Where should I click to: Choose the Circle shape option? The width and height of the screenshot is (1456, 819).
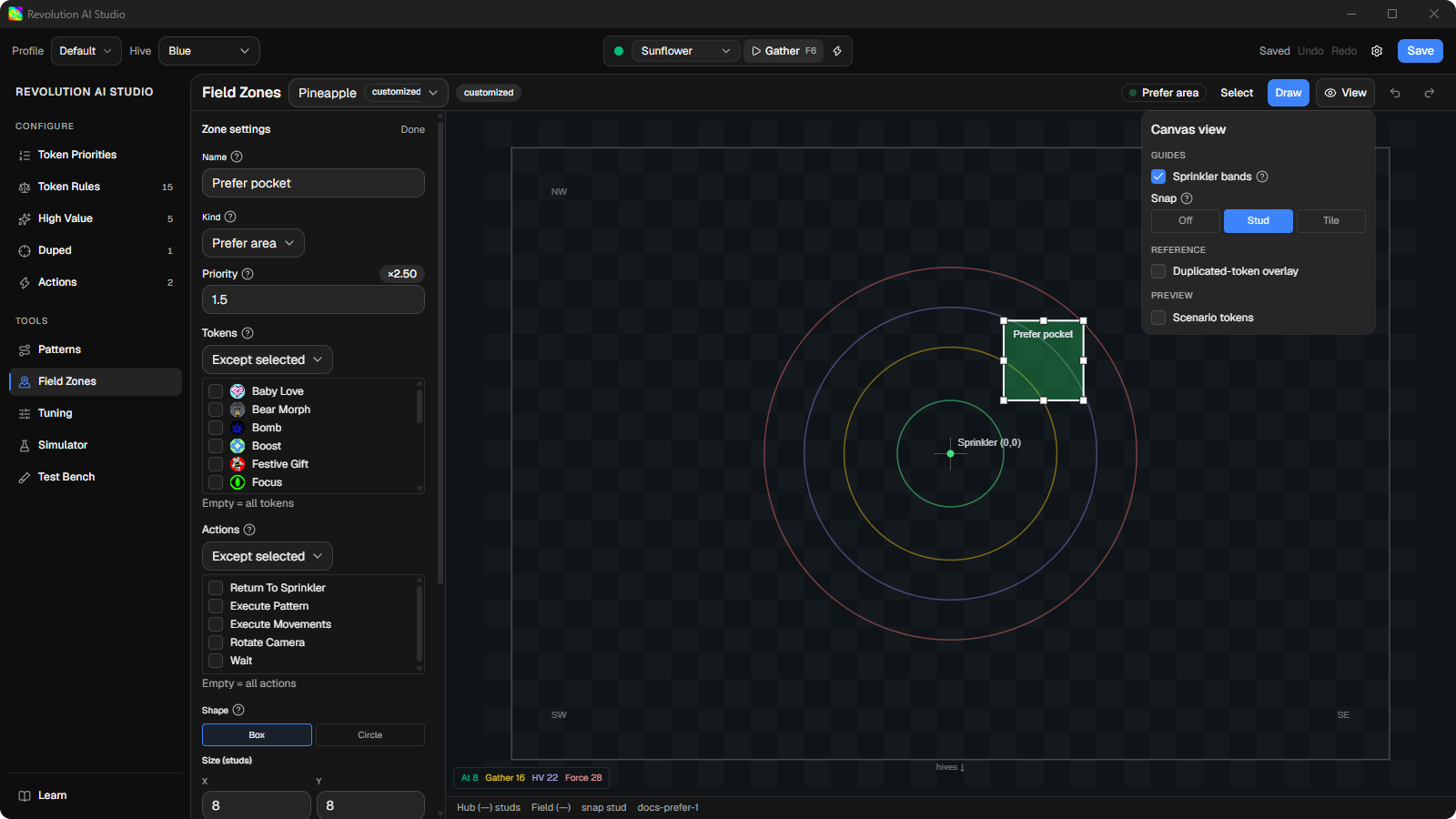tap(370, 735)
